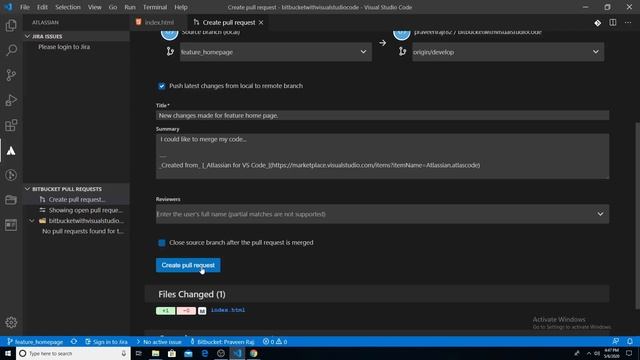
Task: Collapse the BITBUCKET PULL REQUESTS section
Action: (x=27, y=189)
